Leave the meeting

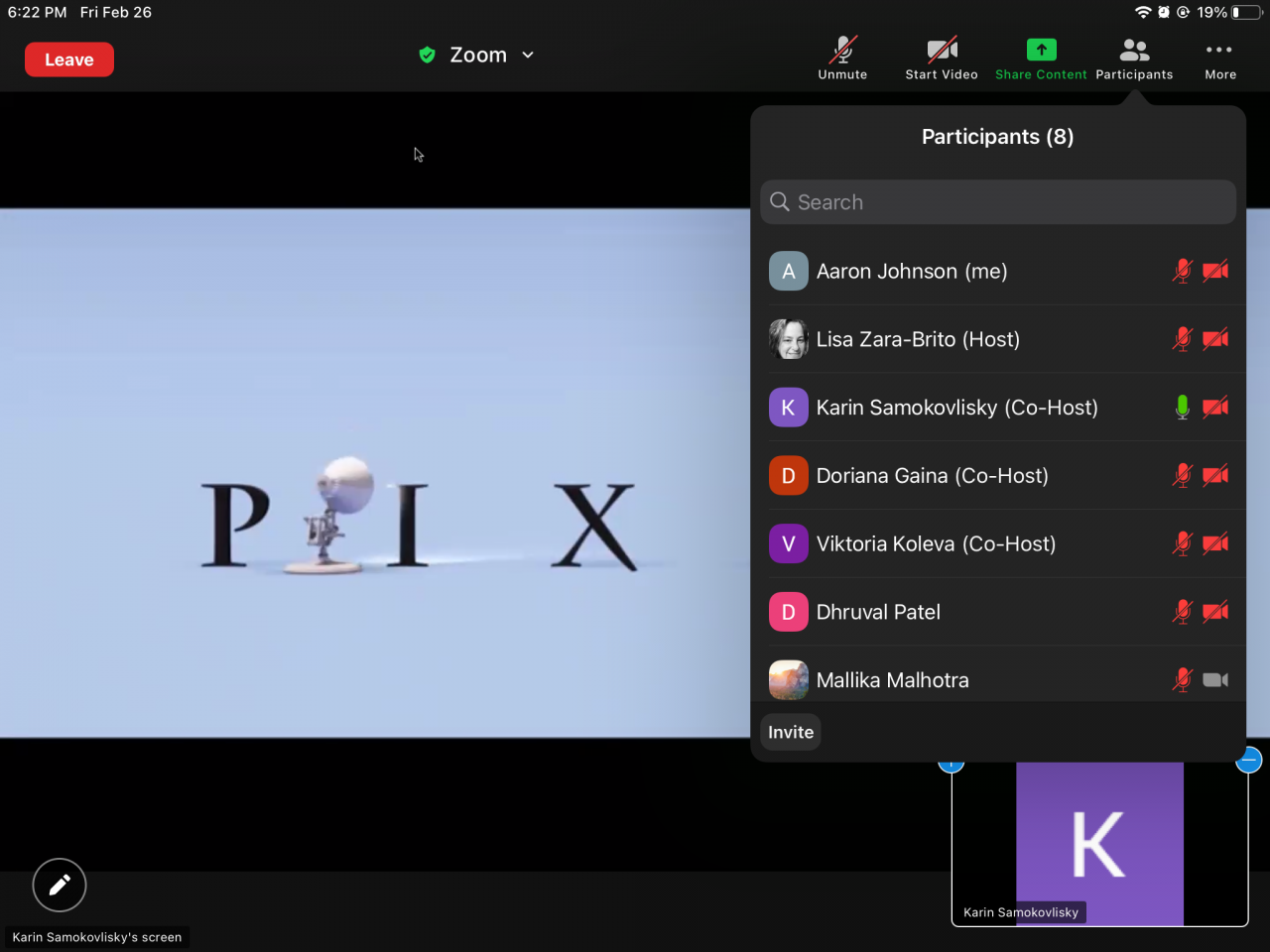(69, 59)
